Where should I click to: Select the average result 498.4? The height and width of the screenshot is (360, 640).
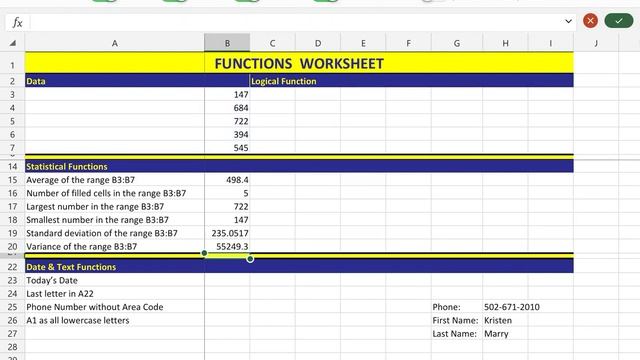point(227,180)
